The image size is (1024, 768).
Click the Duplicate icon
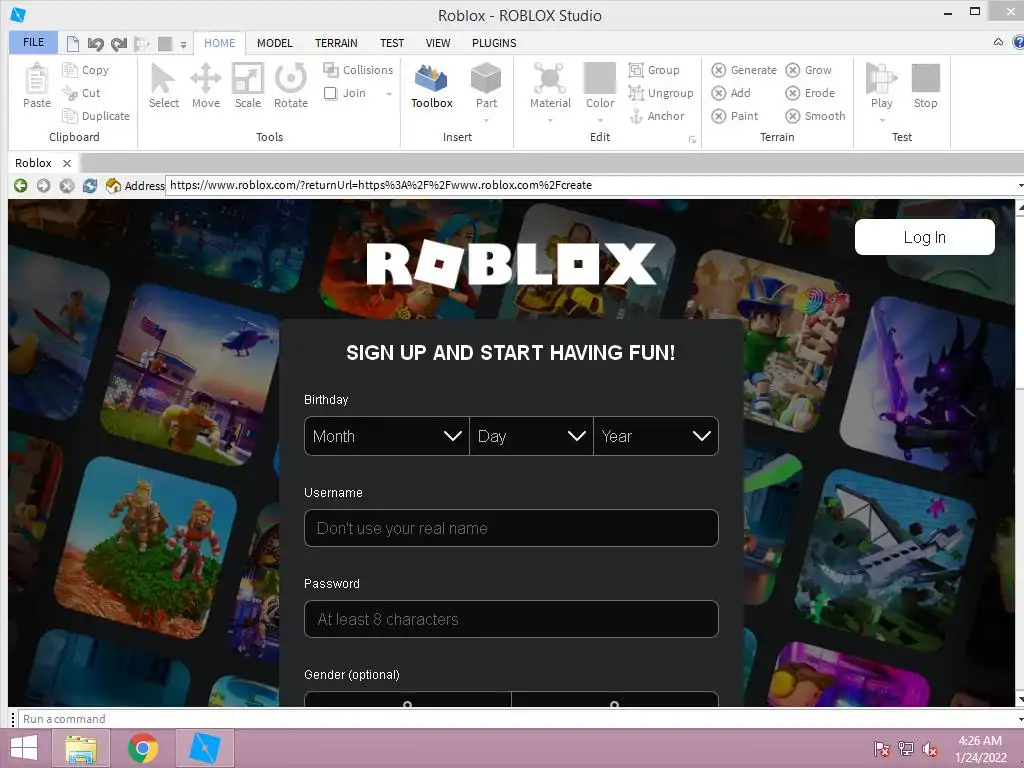click(x=69, y=116)
